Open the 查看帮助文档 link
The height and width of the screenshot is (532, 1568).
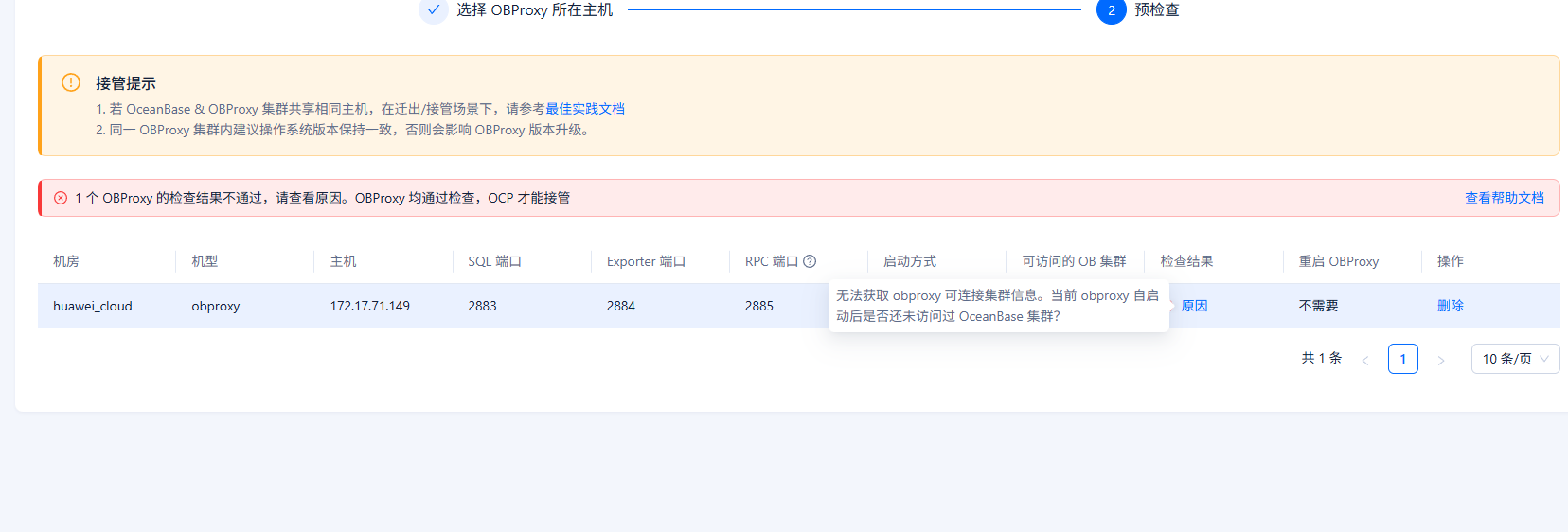pyautogui.click(x=1504, y=198)
